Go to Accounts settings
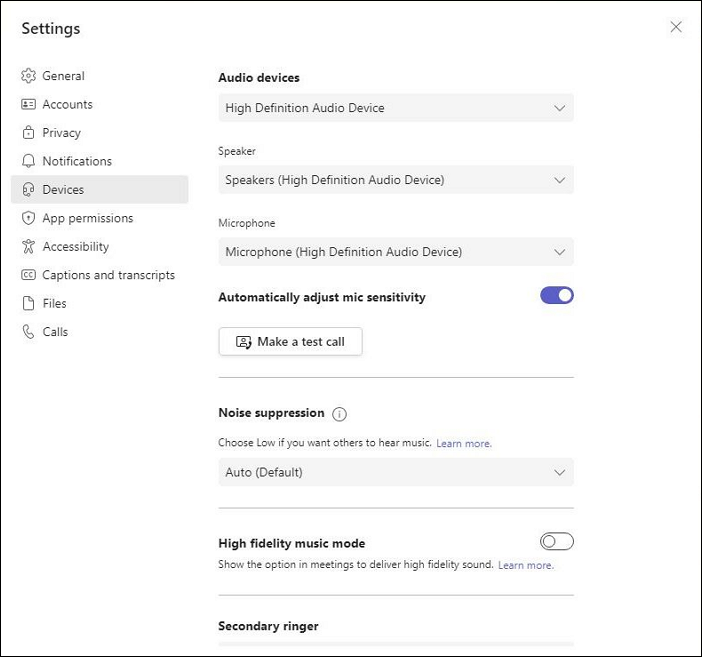Screen dimensions: 702x657 coord(99,104)
